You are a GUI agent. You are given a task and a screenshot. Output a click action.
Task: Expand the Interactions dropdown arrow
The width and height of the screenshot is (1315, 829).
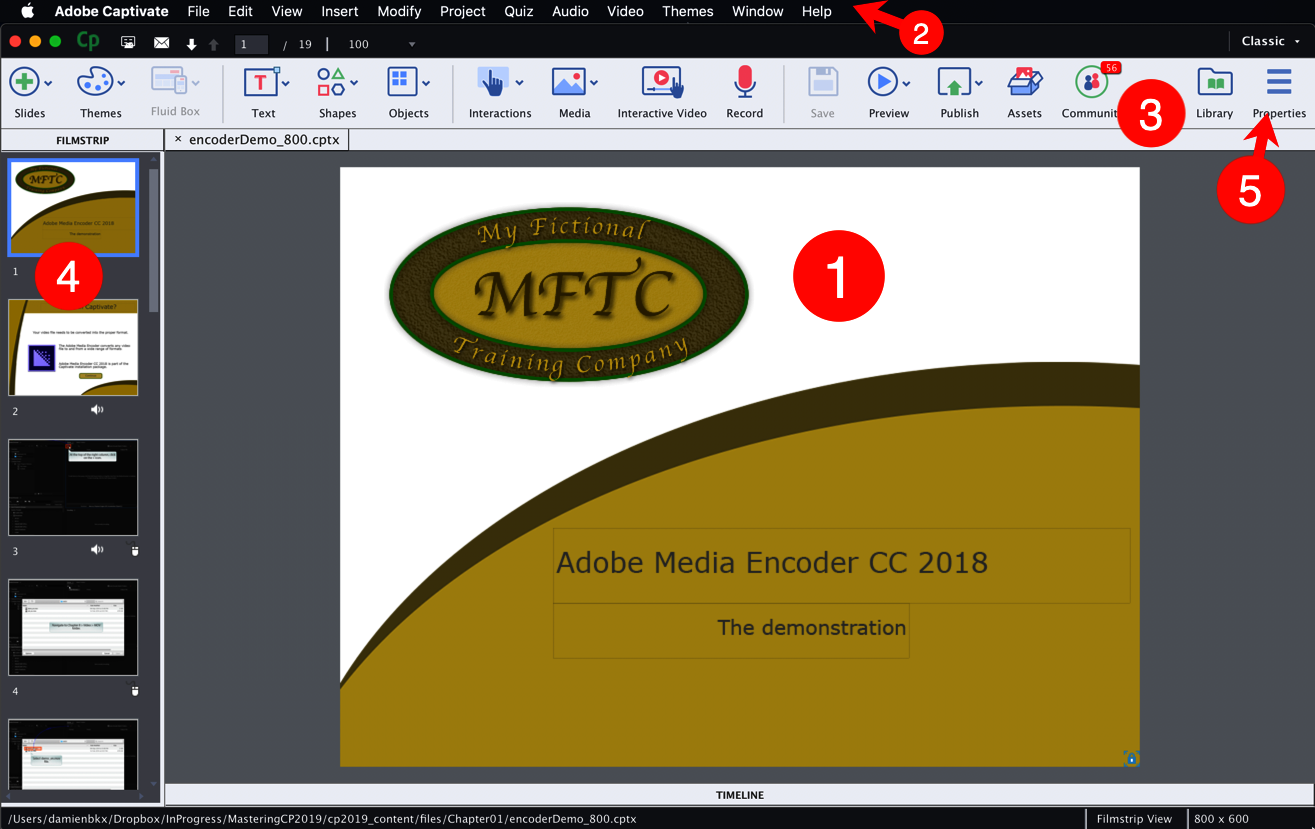tap(519, 83)
